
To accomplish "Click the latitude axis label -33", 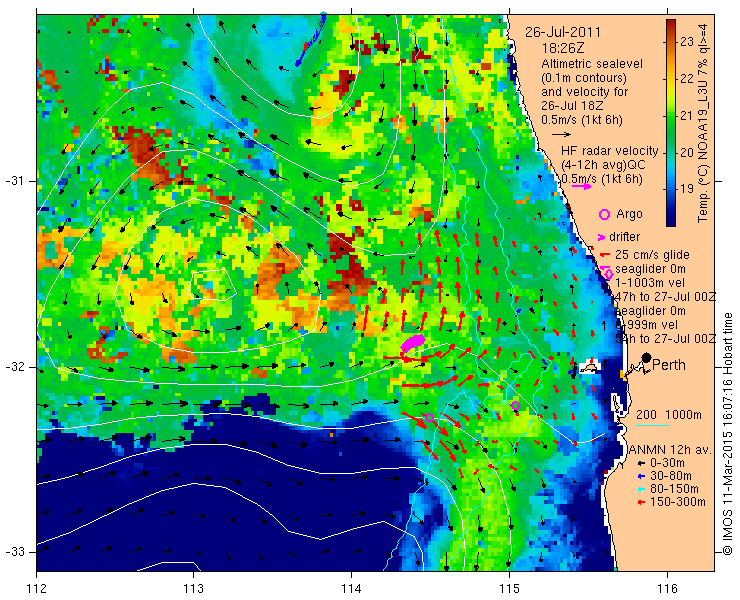I will pyautogui.click(x=14, y=552).
